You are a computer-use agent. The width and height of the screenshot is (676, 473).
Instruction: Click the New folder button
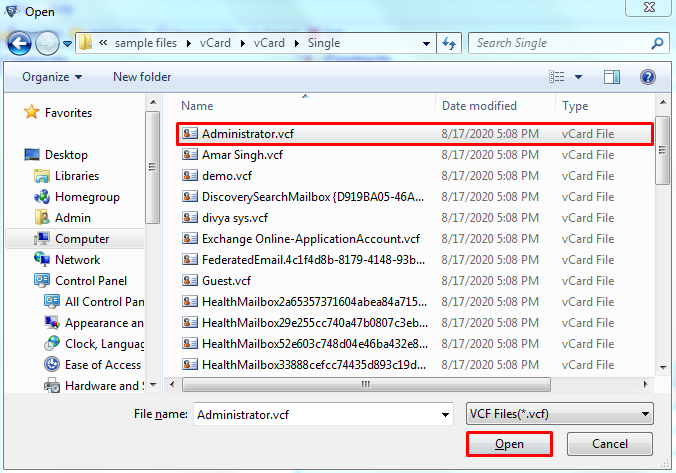coord(142,77)
